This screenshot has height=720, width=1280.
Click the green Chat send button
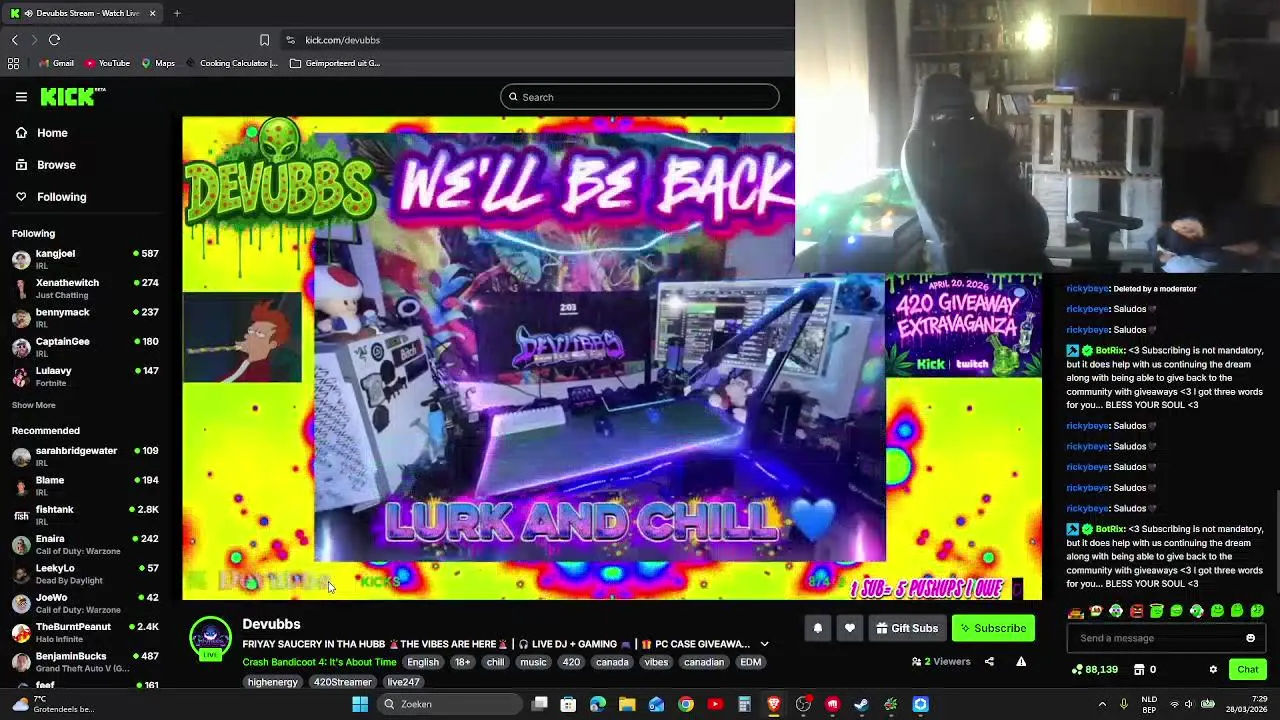pos(1247,669)
